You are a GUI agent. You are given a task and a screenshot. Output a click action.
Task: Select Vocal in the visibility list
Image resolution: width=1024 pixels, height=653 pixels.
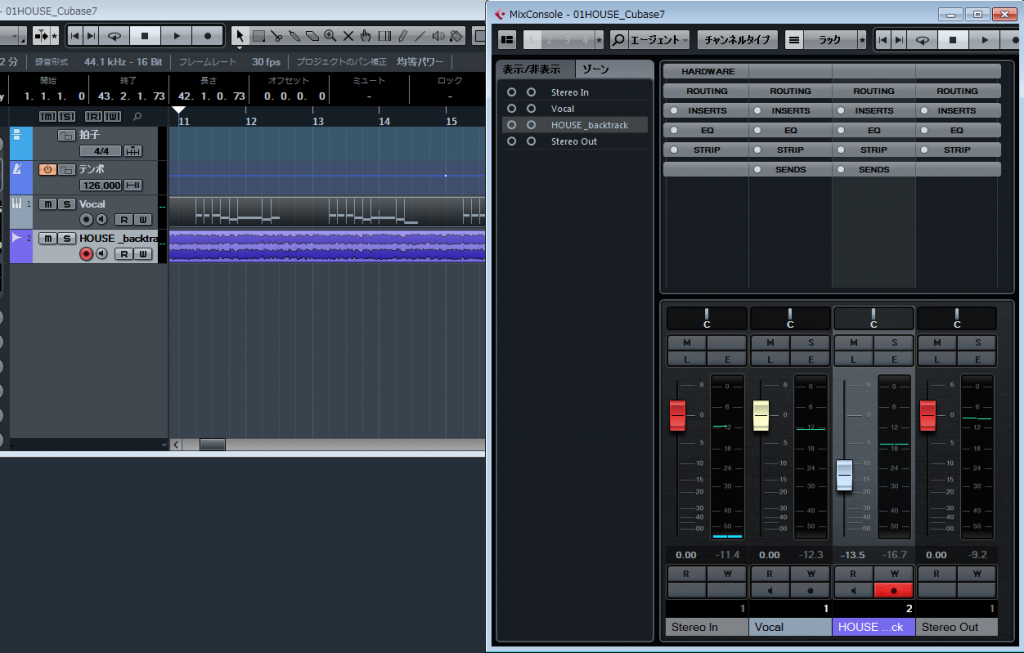[575, 108]
